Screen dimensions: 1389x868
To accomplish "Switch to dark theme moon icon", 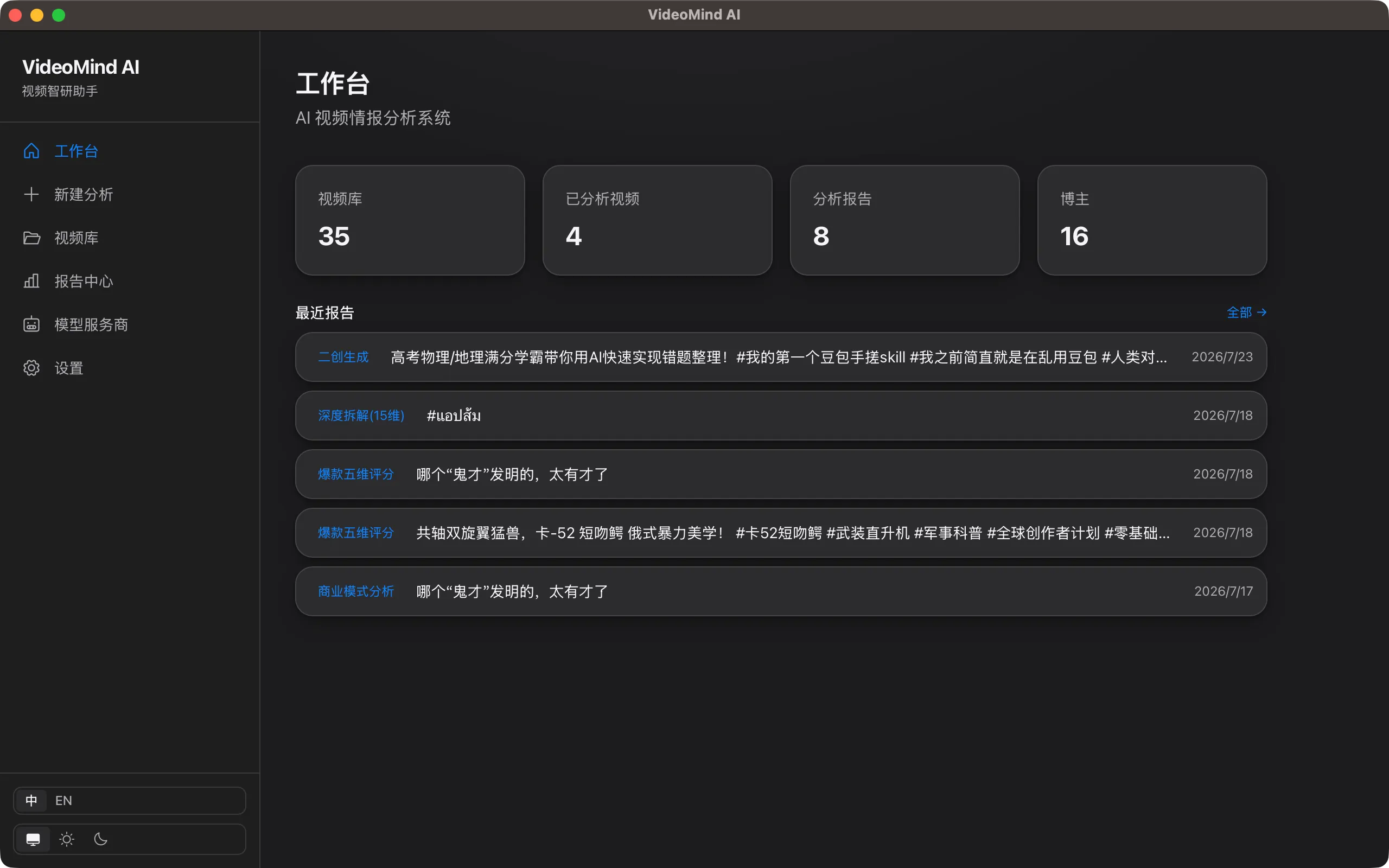I will pos(100,839).
